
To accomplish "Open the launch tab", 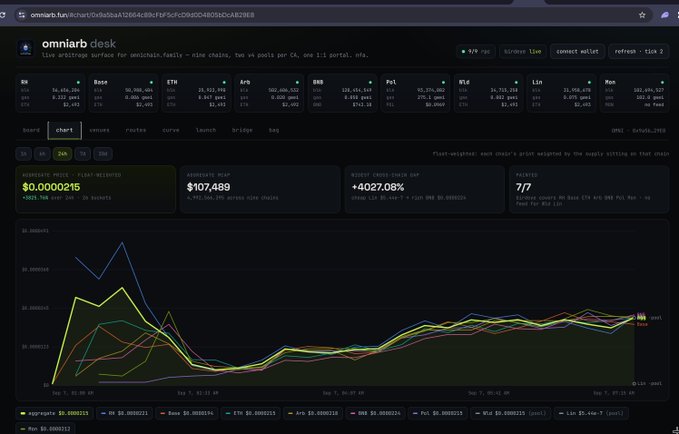I will point(206,130).
